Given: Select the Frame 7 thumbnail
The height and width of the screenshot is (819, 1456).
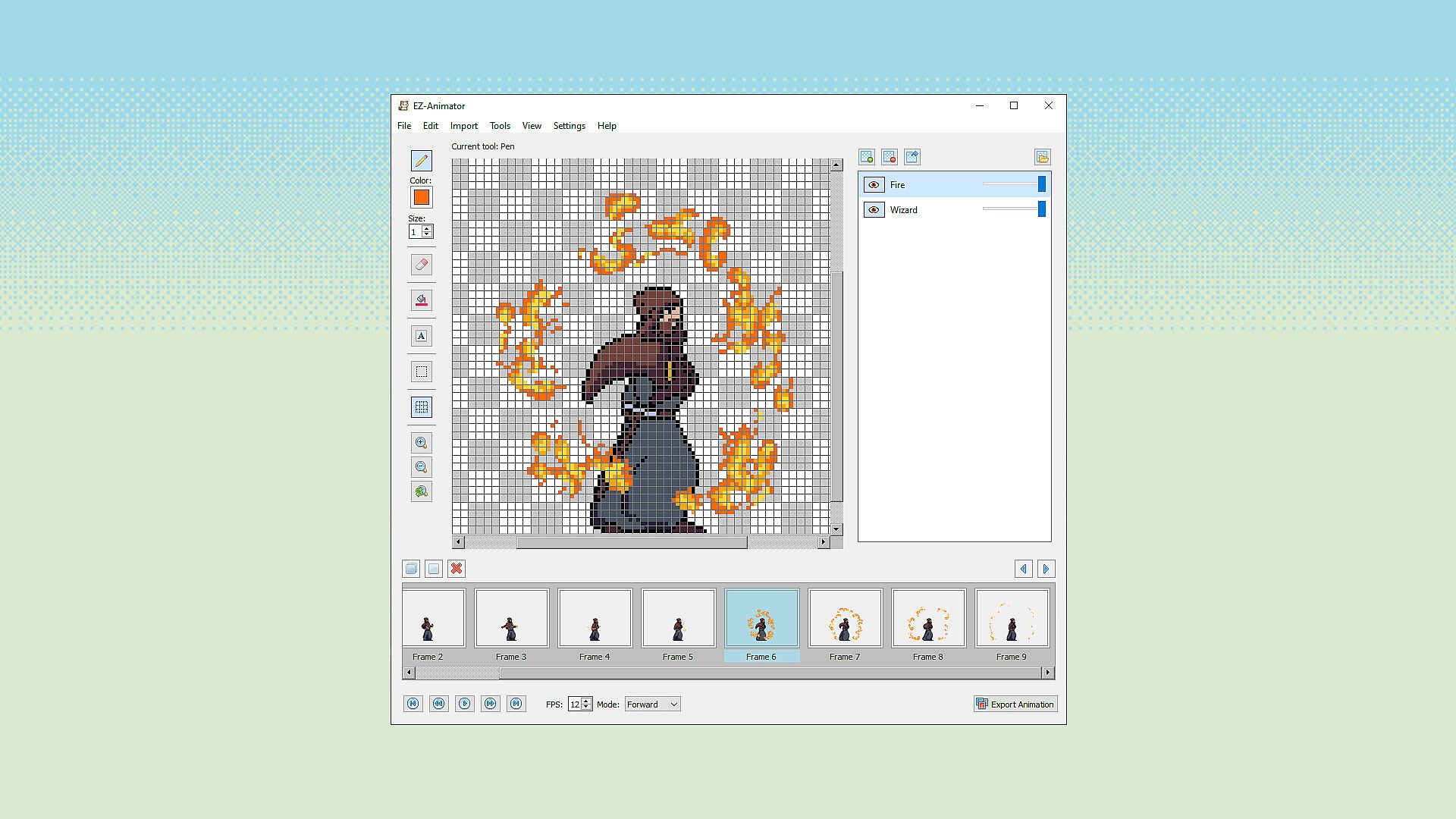Looking at the screenshot, I should tap(845, 619).
